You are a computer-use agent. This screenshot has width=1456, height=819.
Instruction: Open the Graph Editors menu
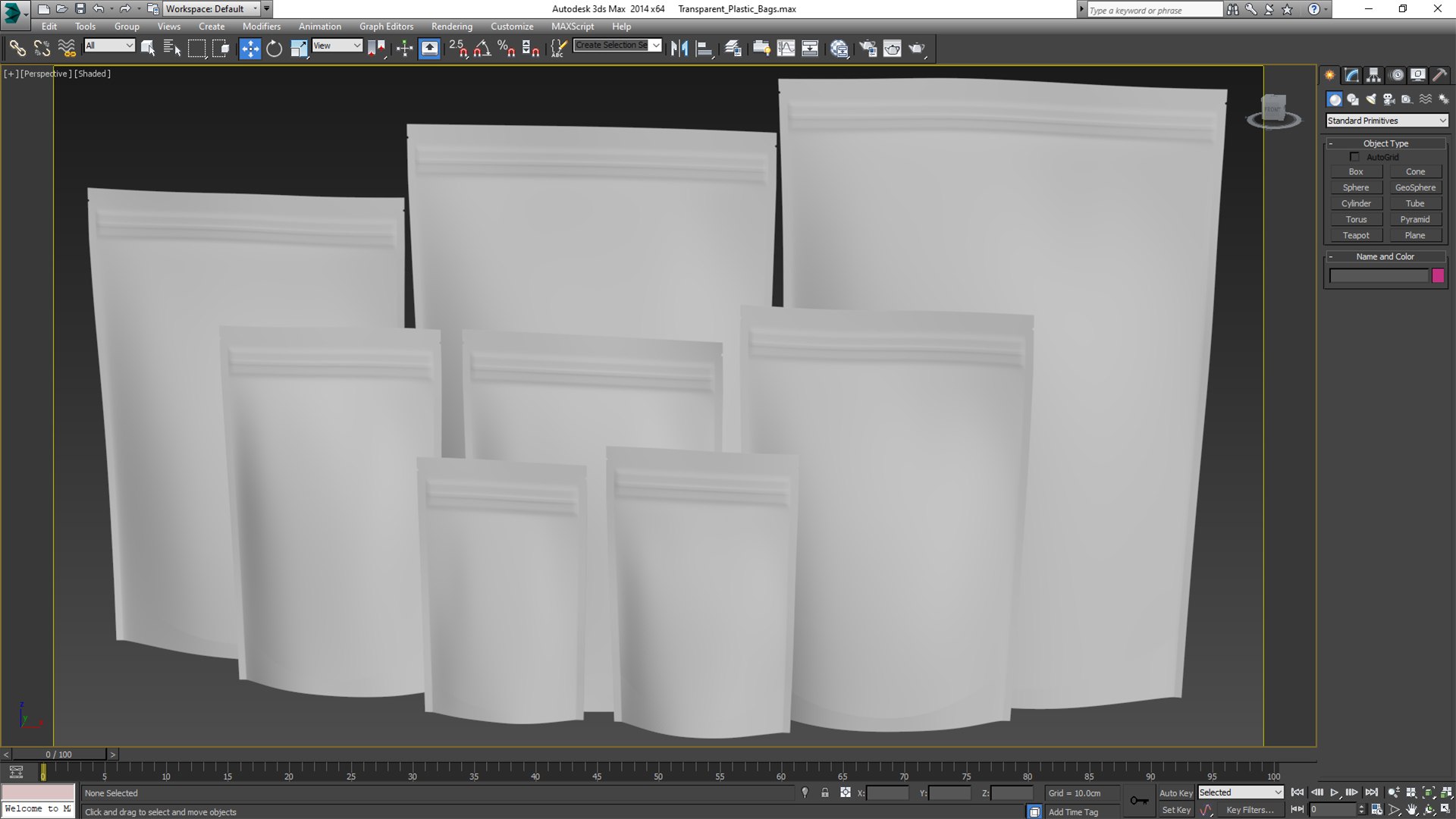(387, 27)
